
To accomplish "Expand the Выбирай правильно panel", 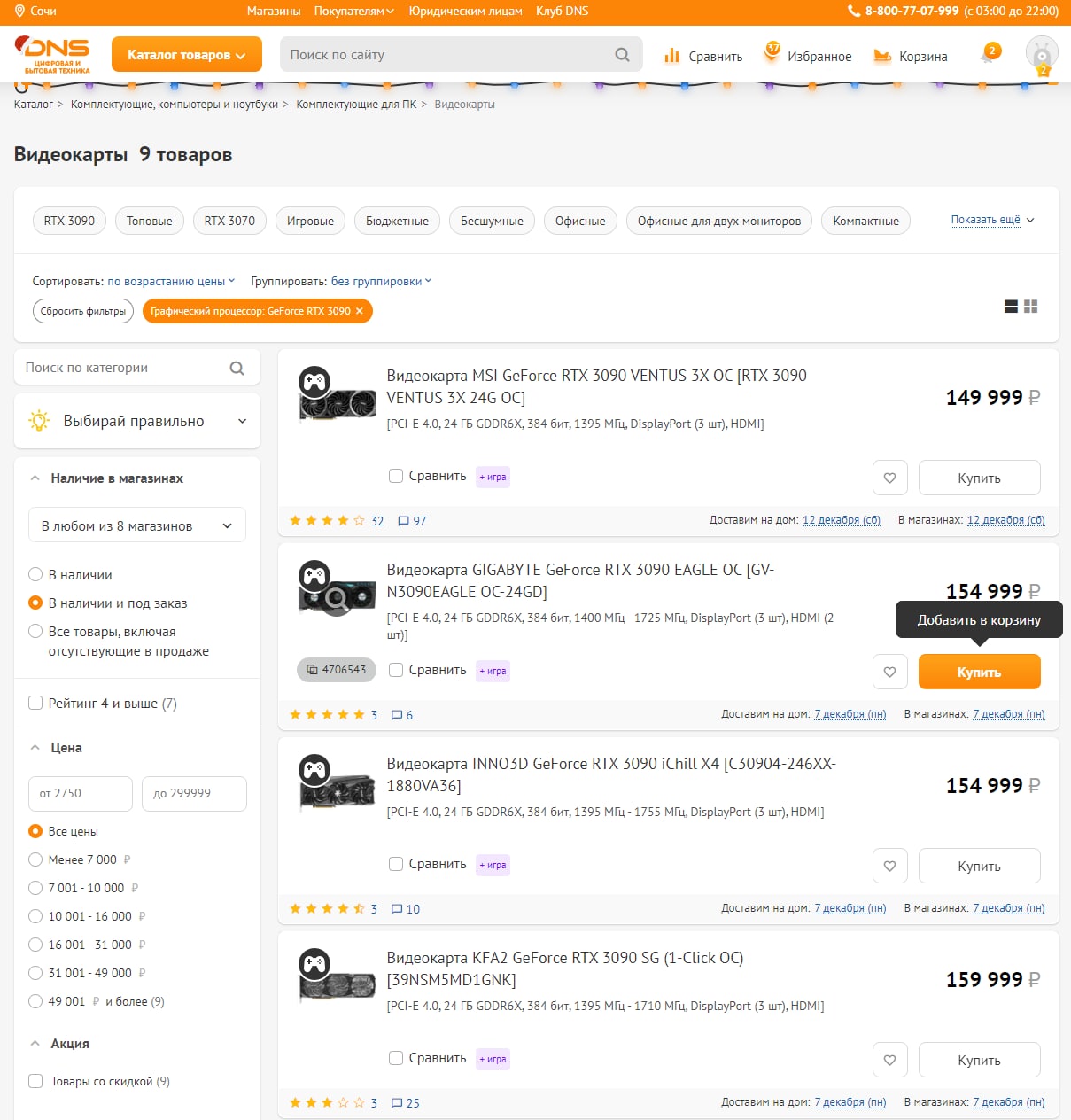I will point(137,421).
